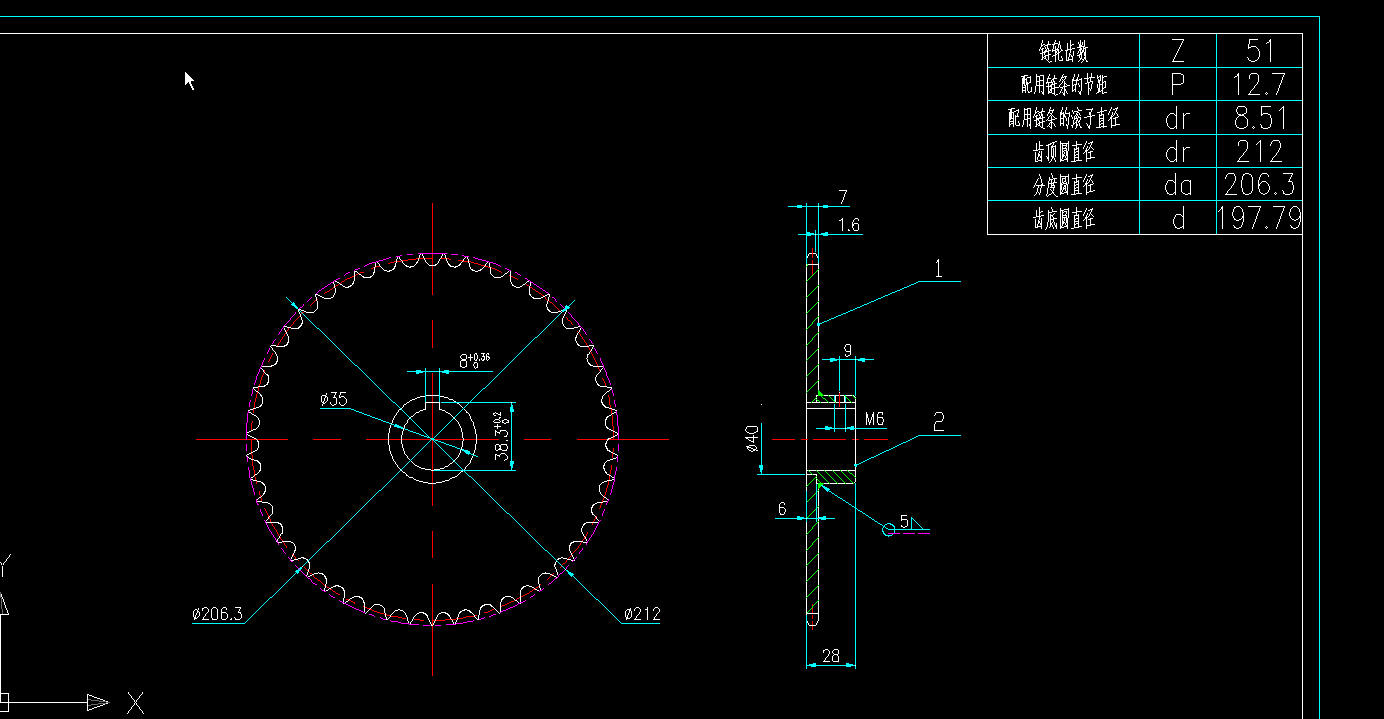The width and height of the screenshot is (1384, 719).
Task: Select the 配用链条的滚子直径 label cell
Action: (x=1063, y=118)
